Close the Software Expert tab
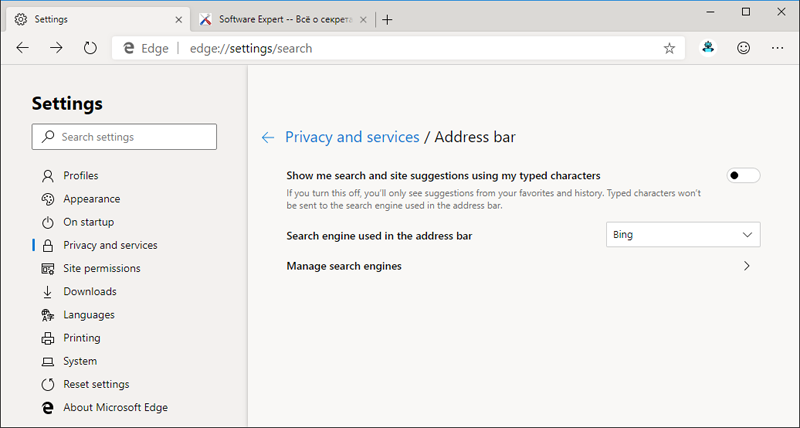The height and width of the screenshot is (428, 800). [363, 20]
